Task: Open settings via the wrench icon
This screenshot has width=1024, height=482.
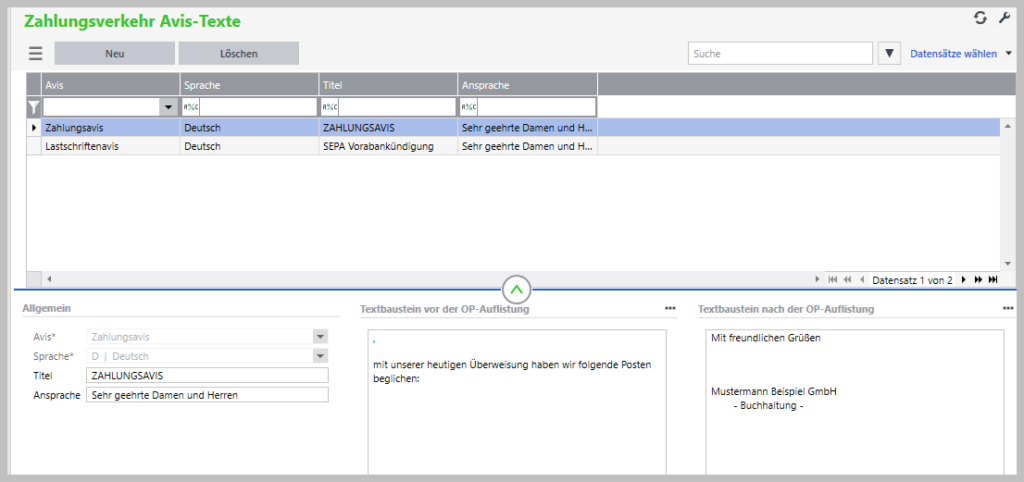Action: 1004,18
